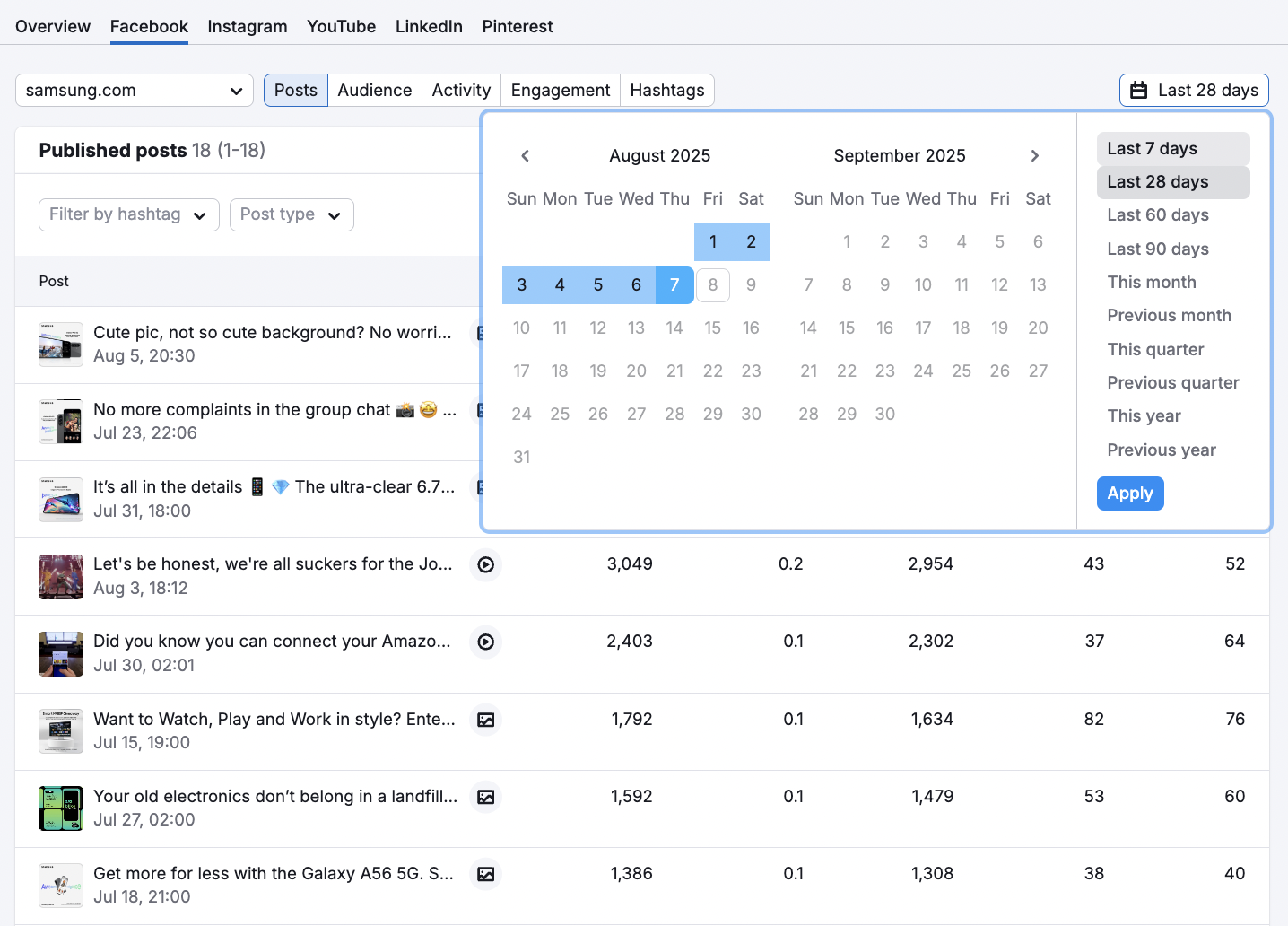Screen dimensions: 1288x926
Task: Select the This quarter preset
Action: (1155, 349)
